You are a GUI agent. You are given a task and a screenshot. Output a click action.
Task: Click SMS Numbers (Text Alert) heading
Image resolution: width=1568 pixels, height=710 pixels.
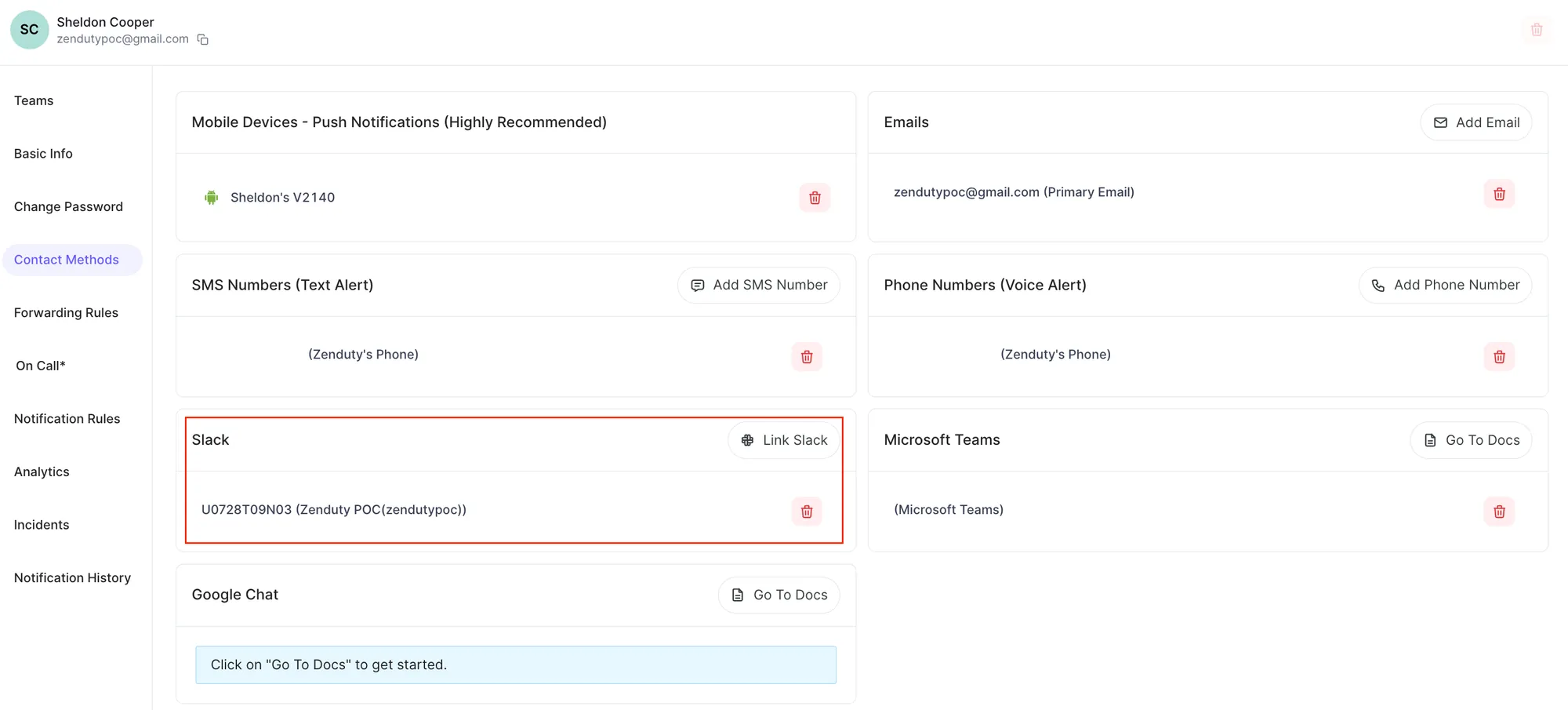(282, 286)
